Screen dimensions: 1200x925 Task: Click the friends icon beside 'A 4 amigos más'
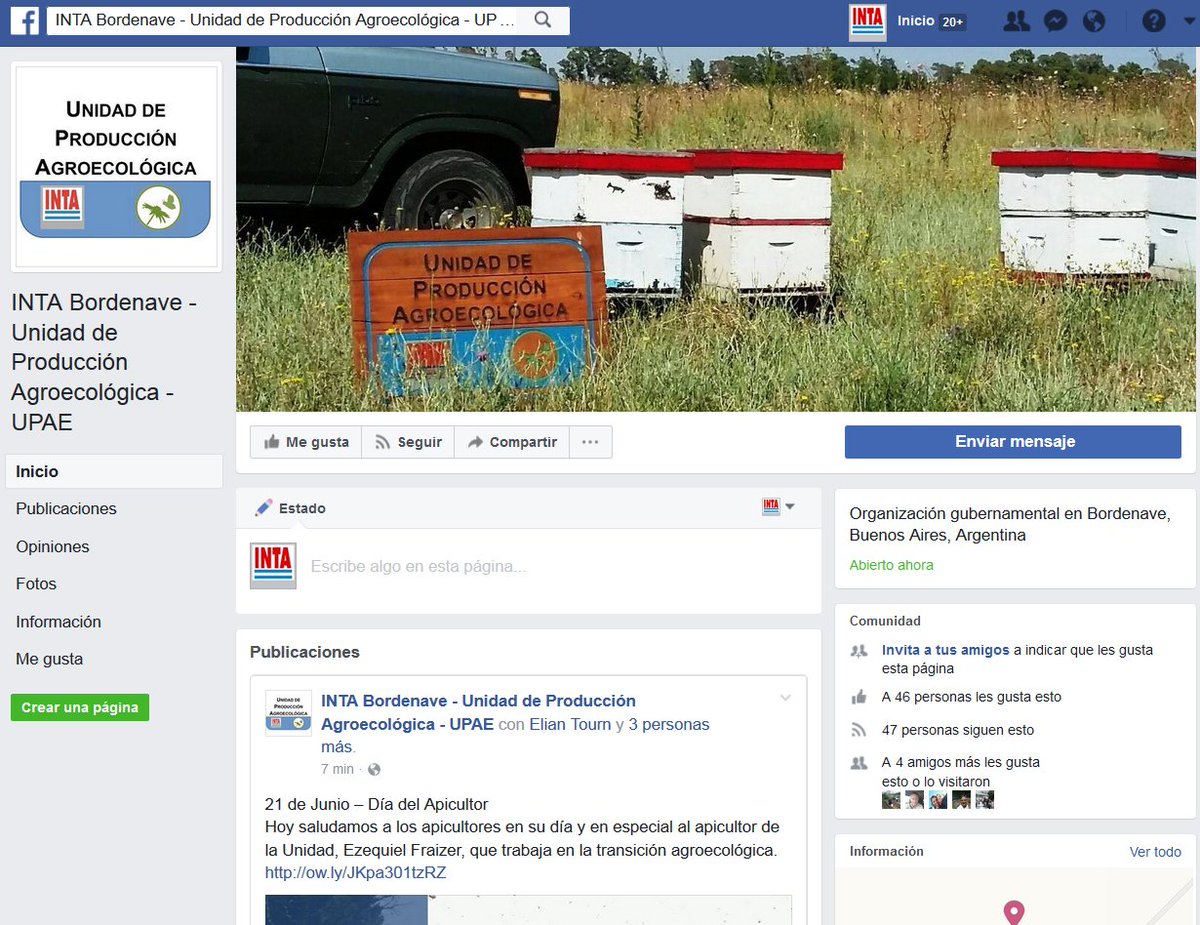point(858,762)
